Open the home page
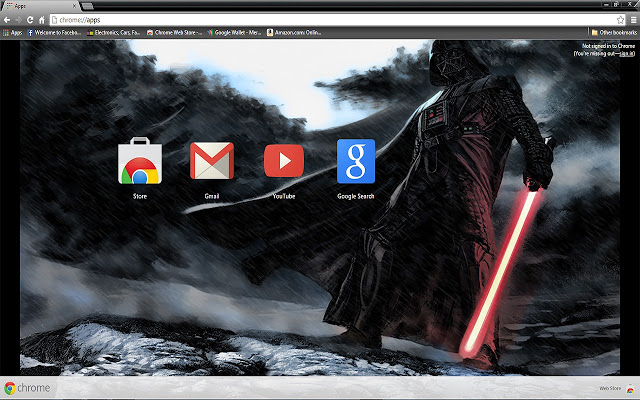The height and width of the screenshot is (400, 640). [42, 20]
